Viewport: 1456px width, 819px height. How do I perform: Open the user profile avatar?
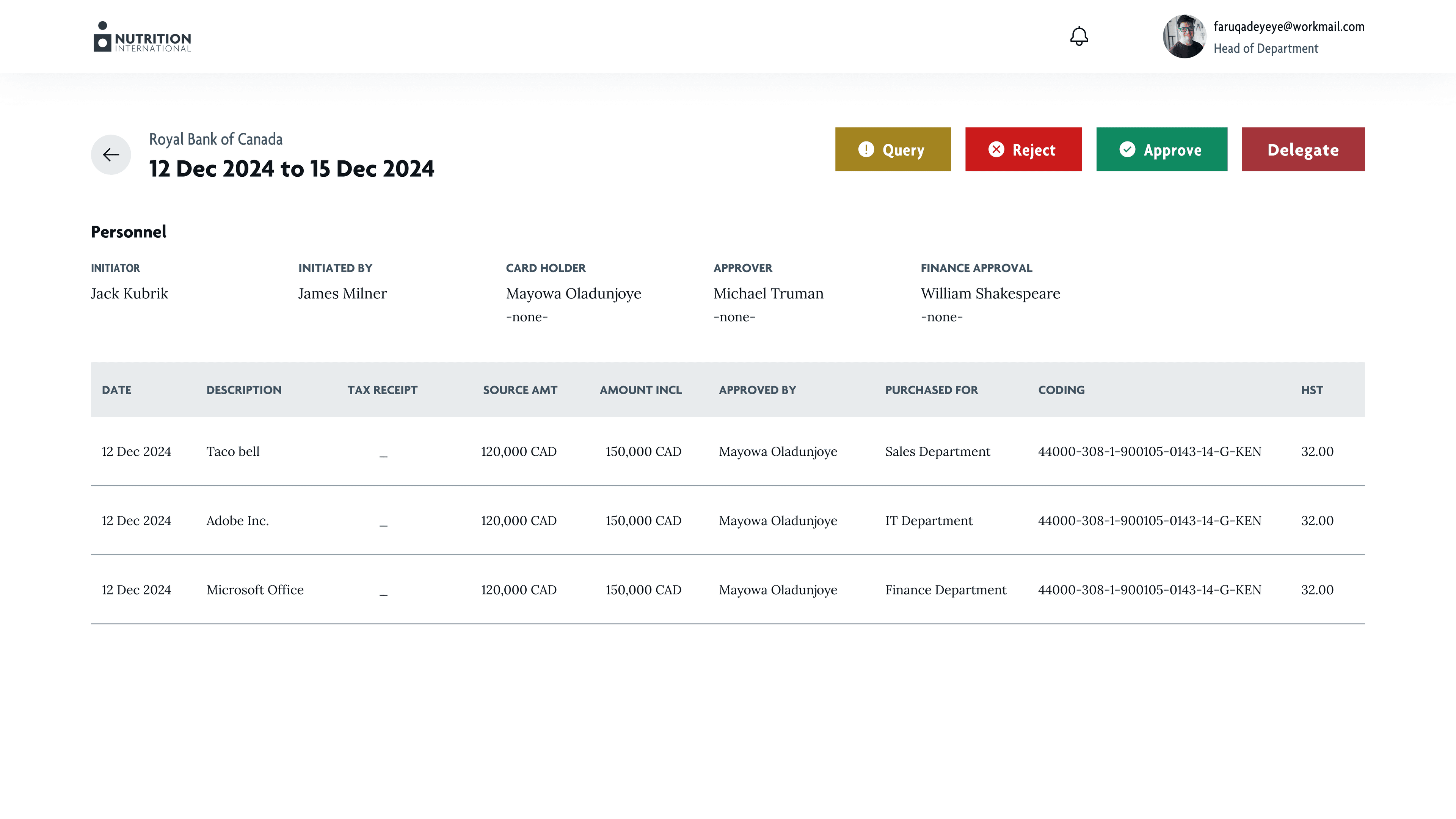[1184, 36]
